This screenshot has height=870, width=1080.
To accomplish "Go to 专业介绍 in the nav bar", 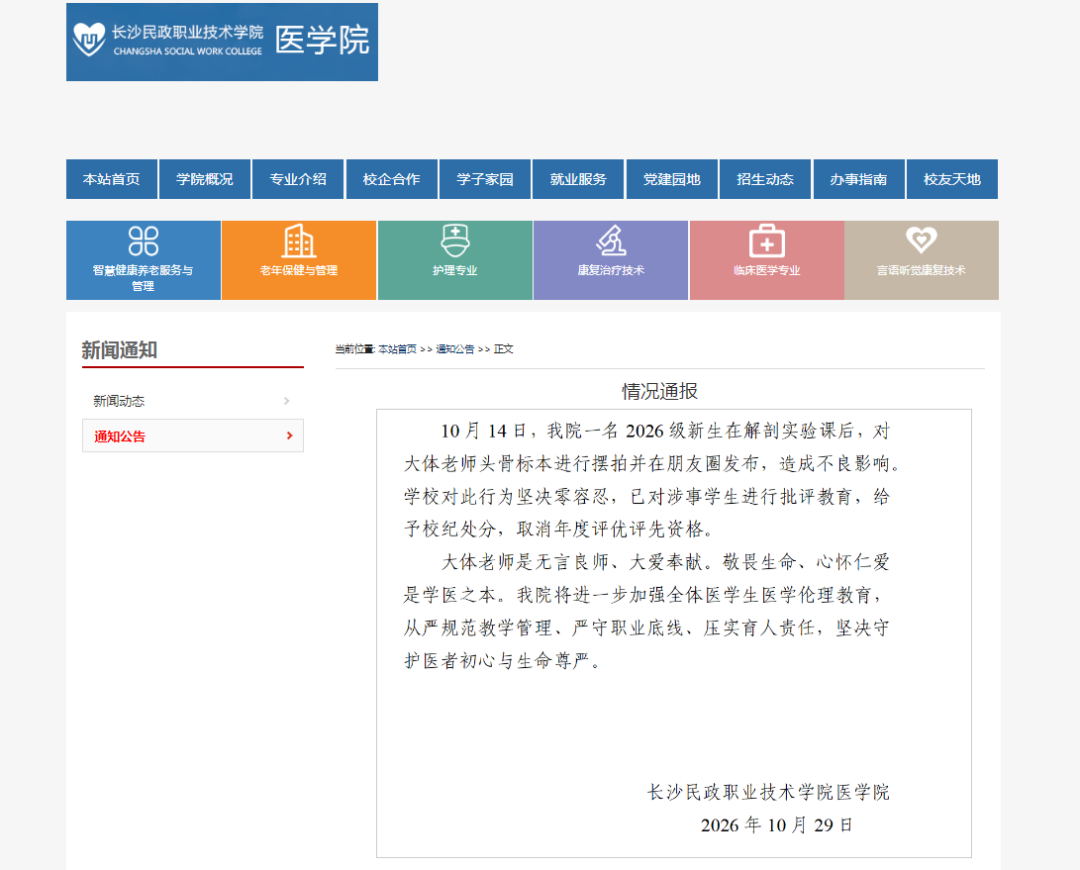I will click(x=298, y=179).
